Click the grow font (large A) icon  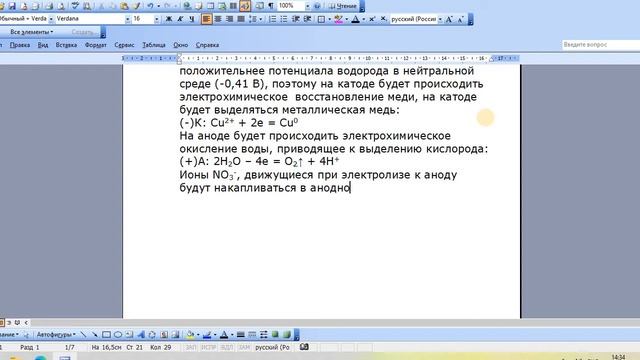point(449,19)
